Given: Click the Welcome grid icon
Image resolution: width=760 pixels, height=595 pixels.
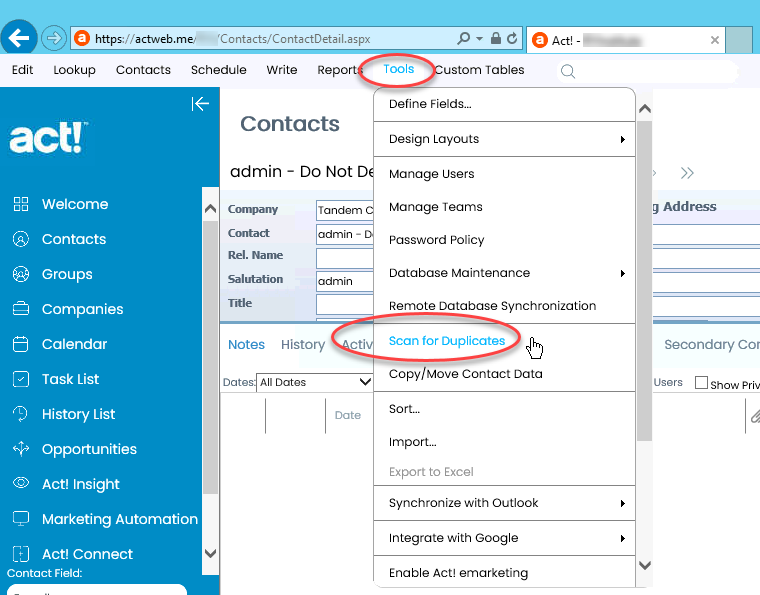Looking at the screenshot, I should click(x=21, y=204).
